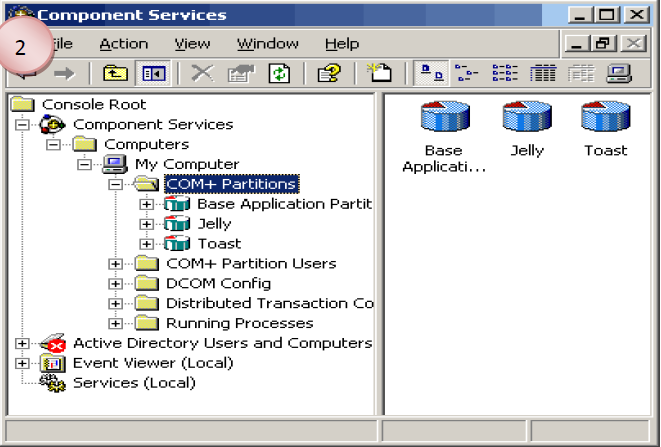
Task: Expand the COM+ Partition Users folder
Action: click(115, 264)
